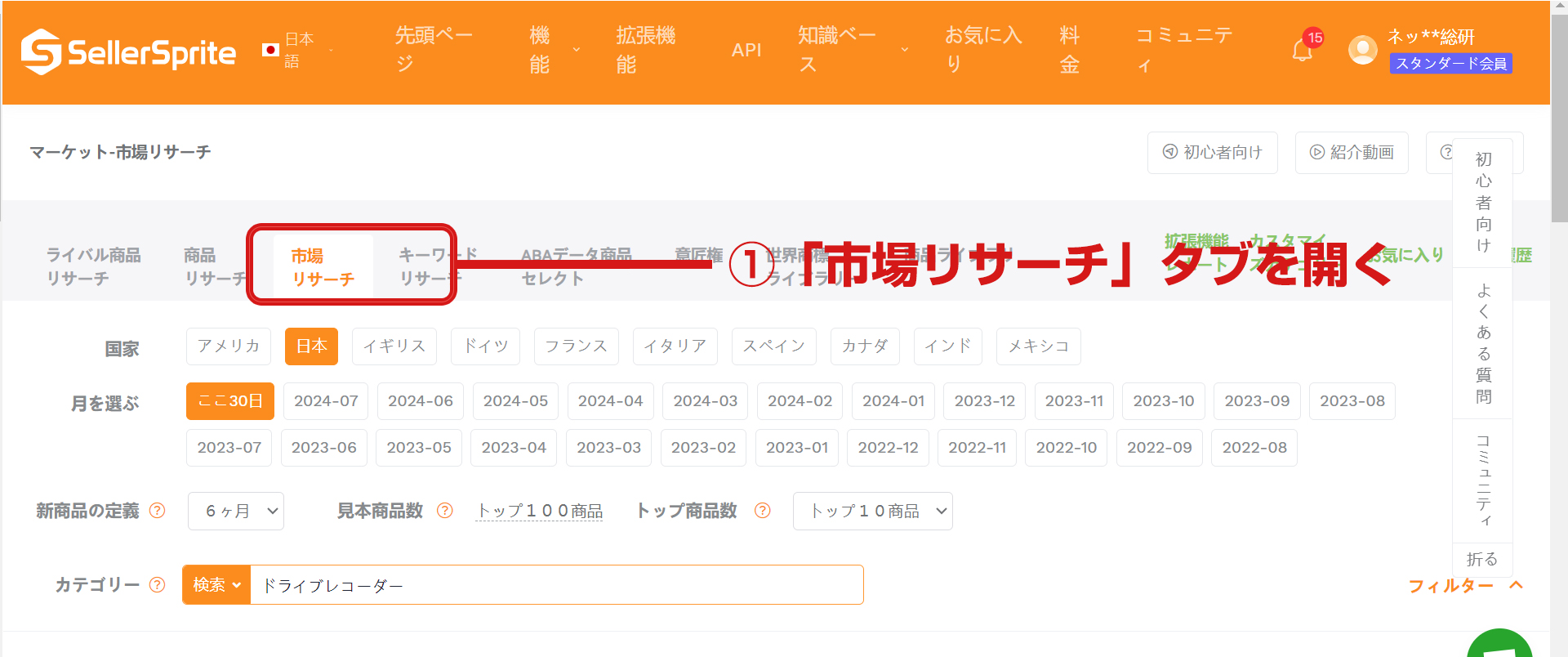
Task: Select month 2024-01
Action: tap(893, 401)
